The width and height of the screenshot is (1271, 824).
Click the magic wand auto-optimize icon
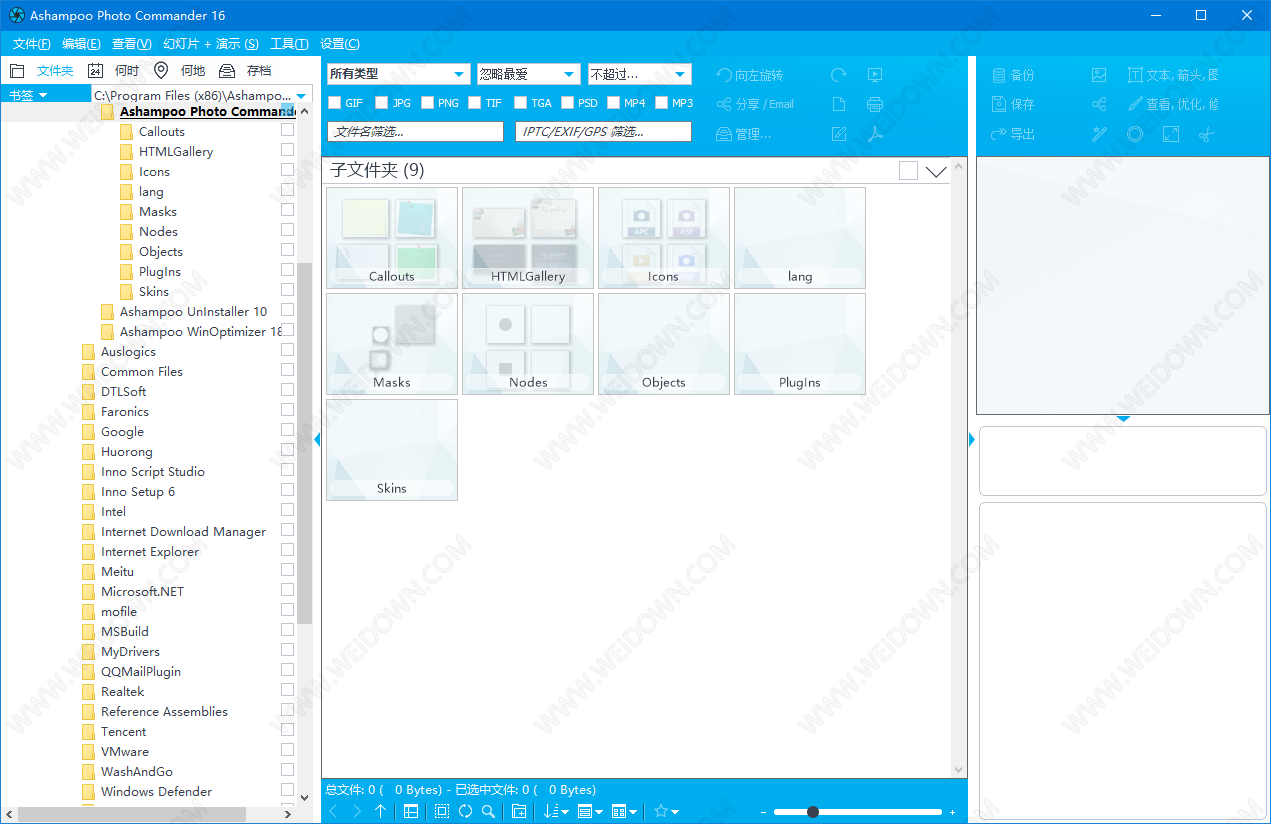click(1099, 134)
